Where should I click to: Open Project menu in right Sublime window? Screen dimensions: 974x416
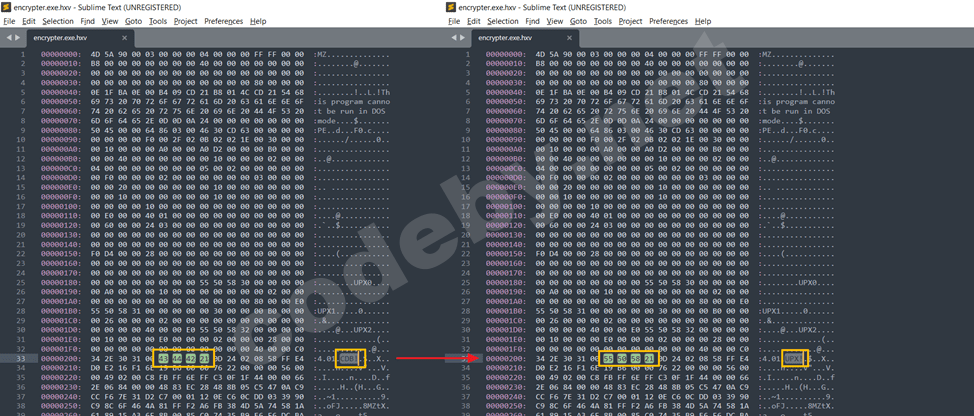click(630, 21)
